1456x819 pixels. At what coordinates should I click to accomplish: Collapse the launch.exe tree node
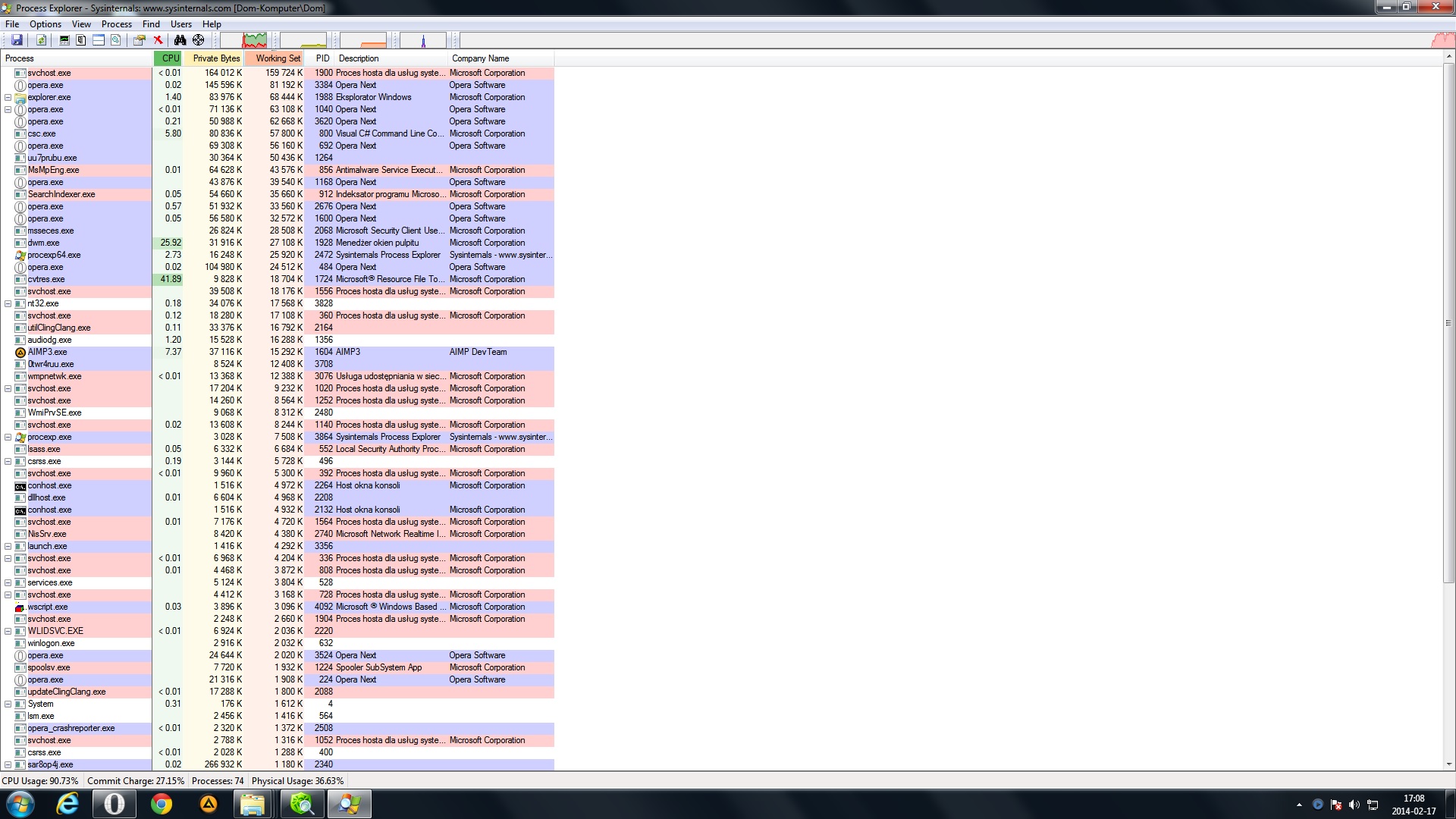coord(8,547)
